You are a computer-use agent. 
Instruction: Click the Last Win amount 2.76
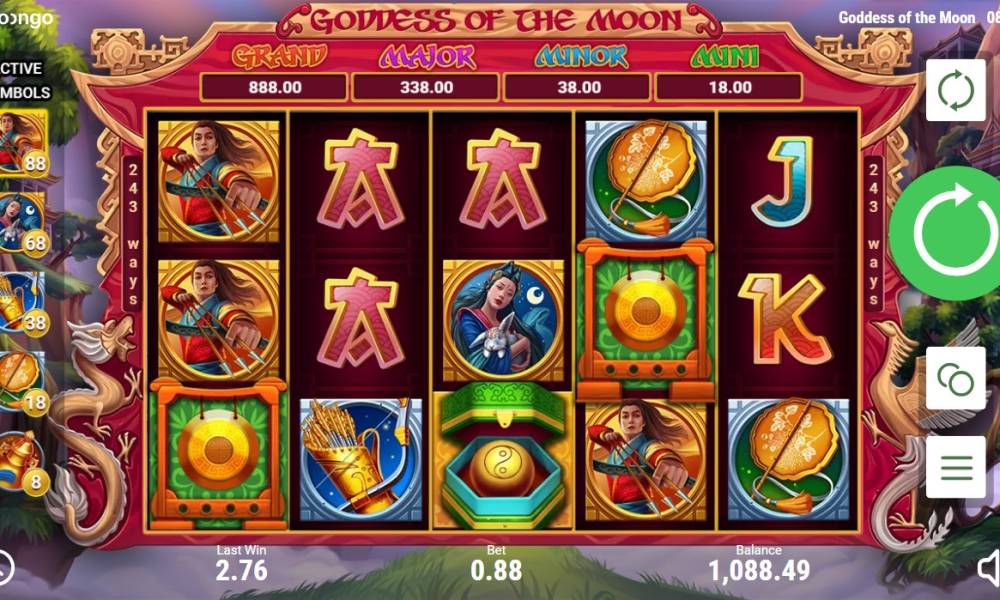pos(241,569)
